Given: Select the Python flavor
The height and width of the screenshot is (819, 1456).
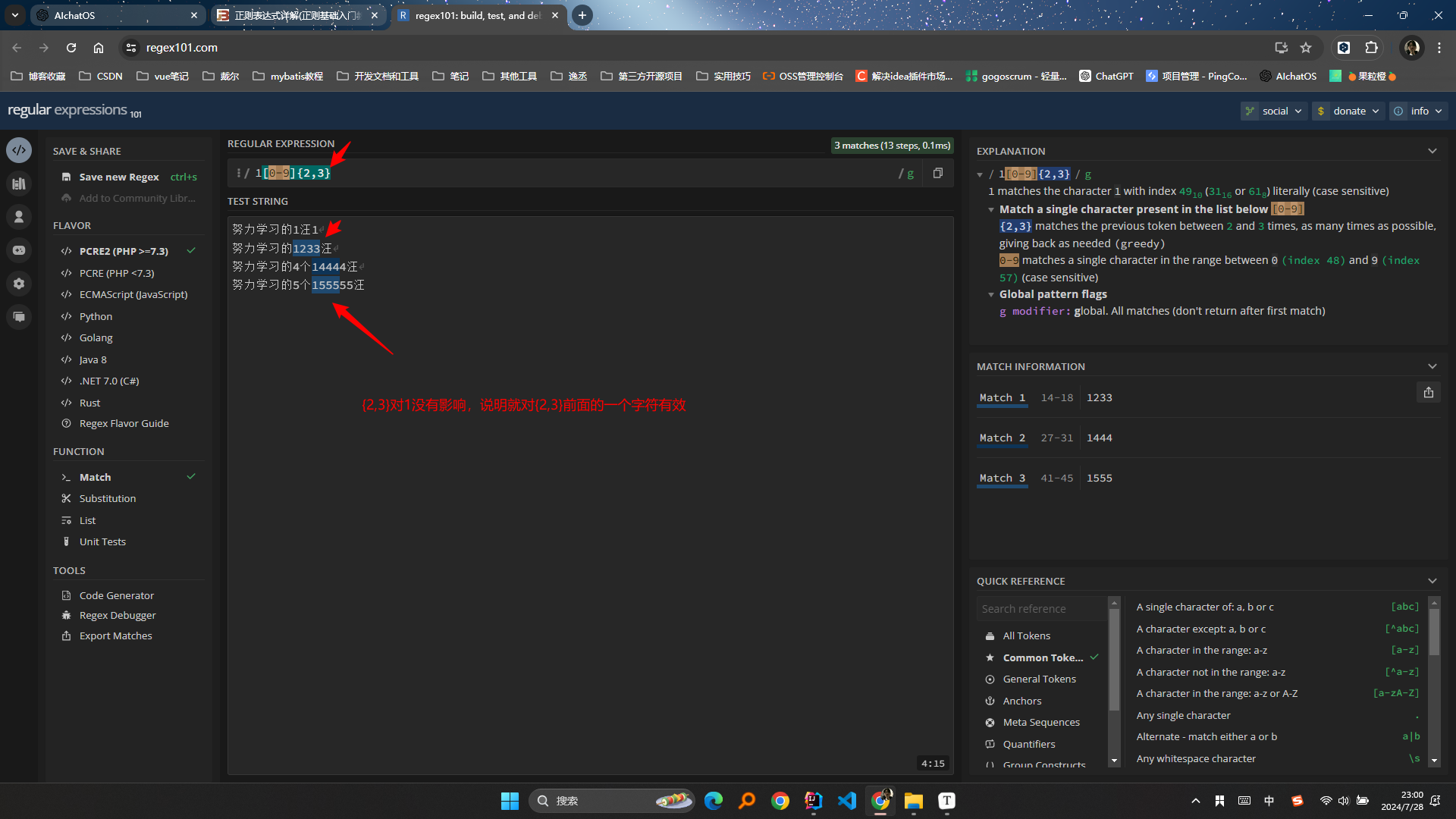Looking at the screenshot, I should (96, 316).
